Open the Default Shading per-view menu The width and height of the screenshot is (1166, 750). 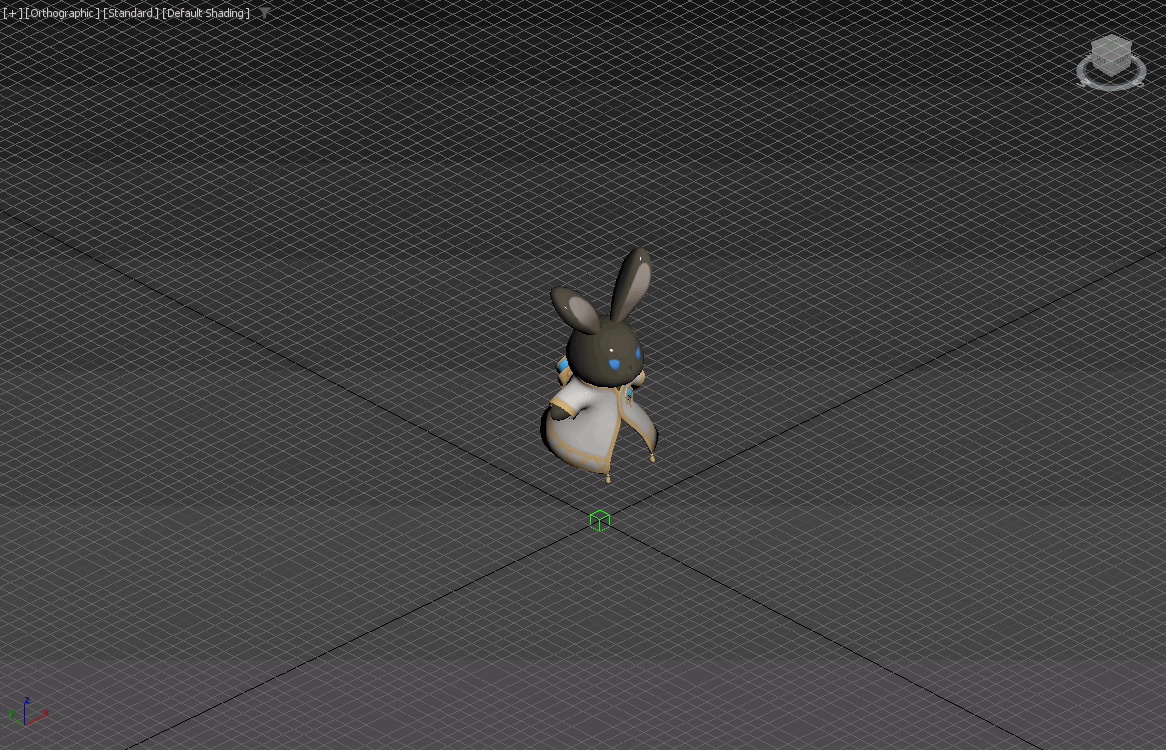206,13
